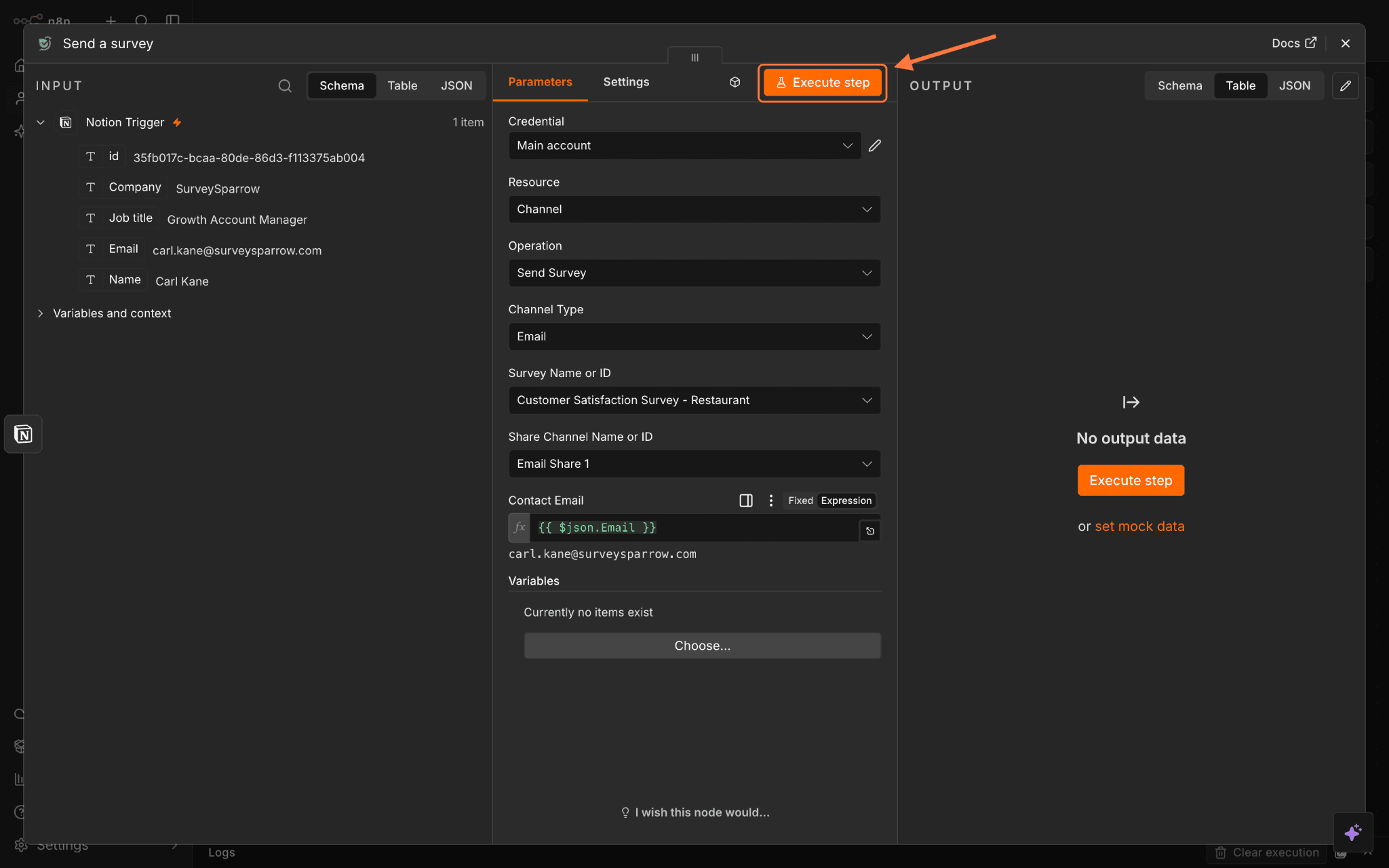This screenshot has height=868, width=1389.
Task: Open the Survey Name or ID dropdown
Action: coord(694,401)
